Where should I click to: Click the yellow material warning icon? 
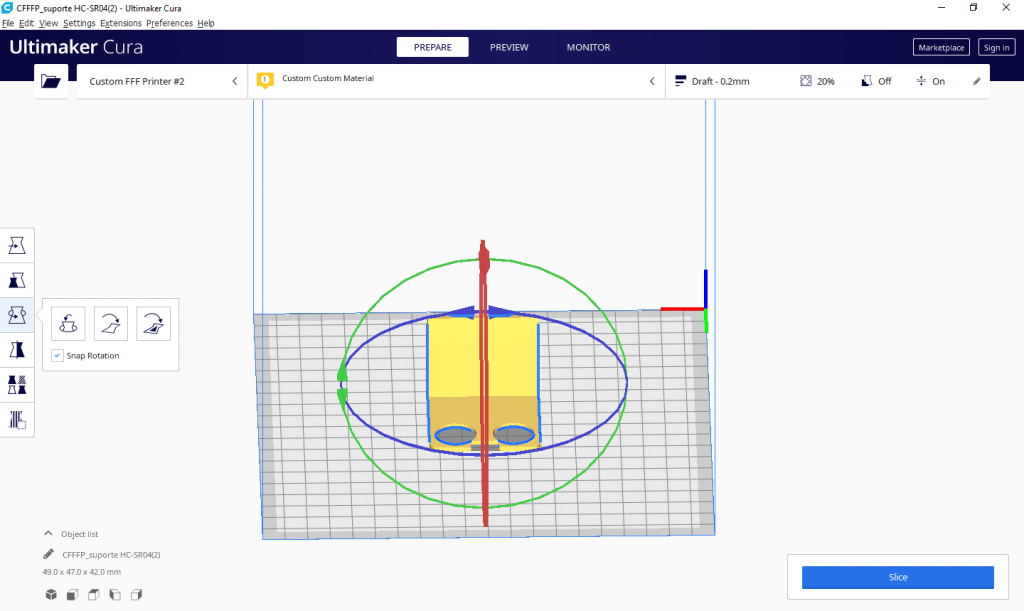(x=264, y=80)
